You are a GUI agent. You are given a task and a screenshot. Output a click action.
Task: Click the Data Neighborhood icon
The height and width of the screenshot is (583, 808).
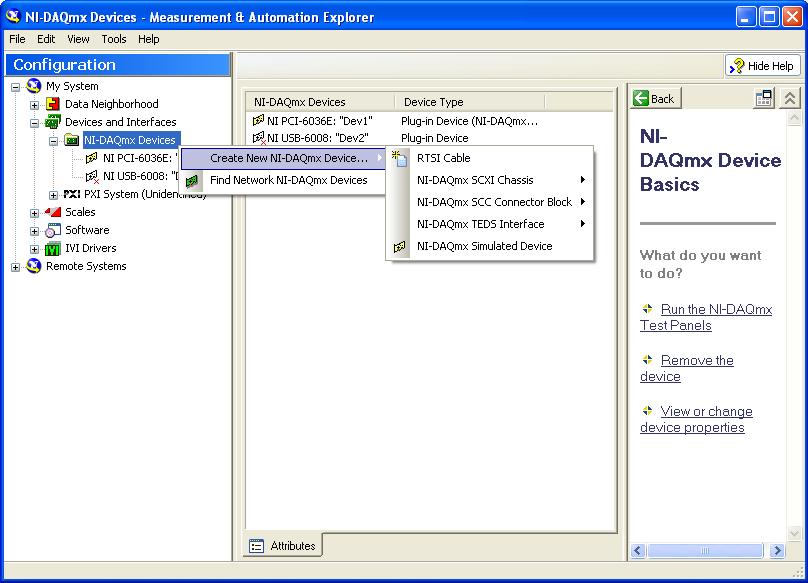tap(53, 104)
